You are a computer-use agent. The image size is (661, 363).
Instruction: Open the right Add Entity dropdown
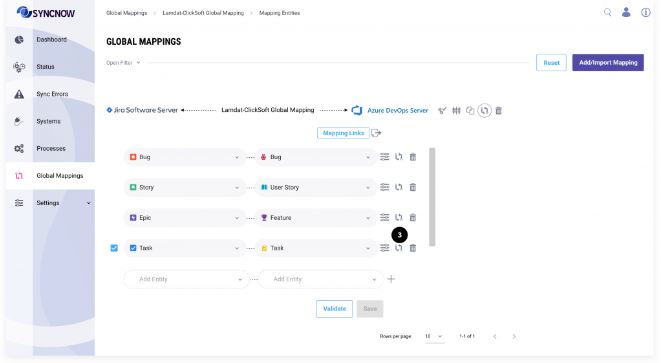click(x=321, y=279)
